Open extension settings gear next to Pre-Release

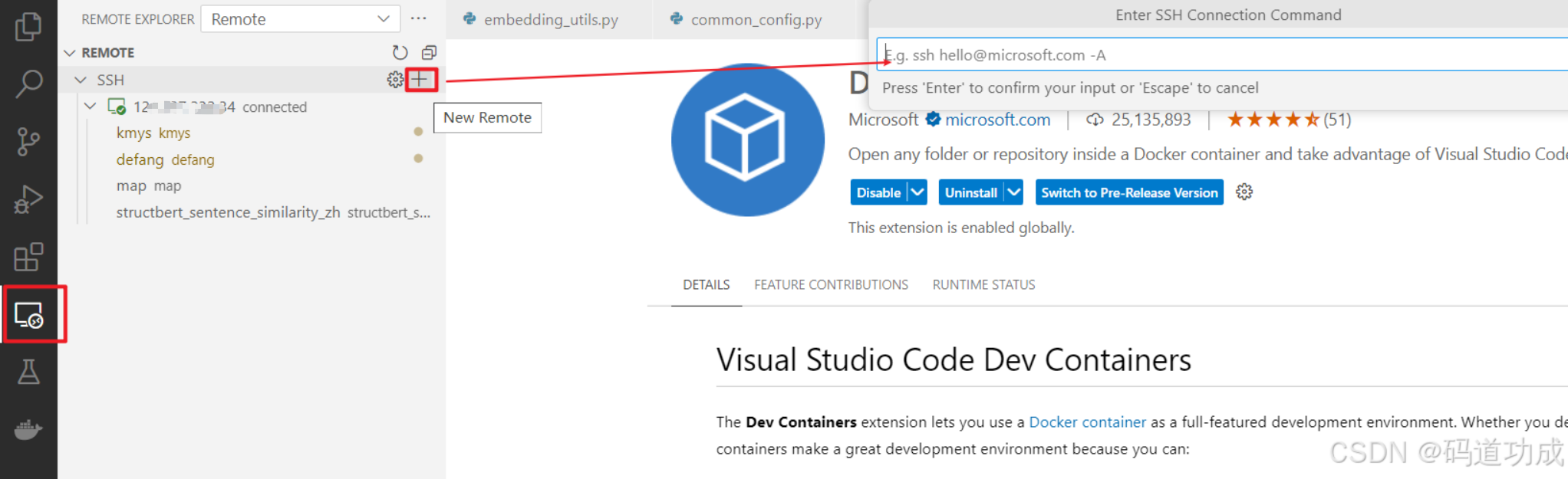(x=1244, y=192)
